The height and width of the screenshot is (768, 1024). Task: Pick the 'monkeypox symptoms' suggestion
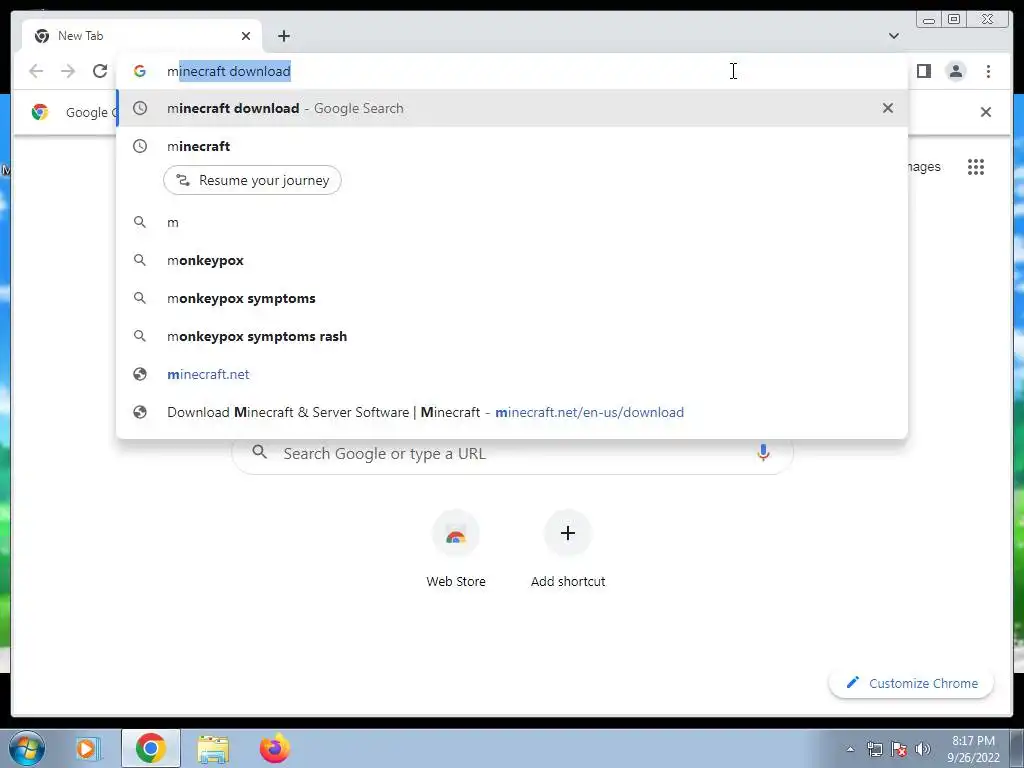pyautogui.click(x=512, y=298)
